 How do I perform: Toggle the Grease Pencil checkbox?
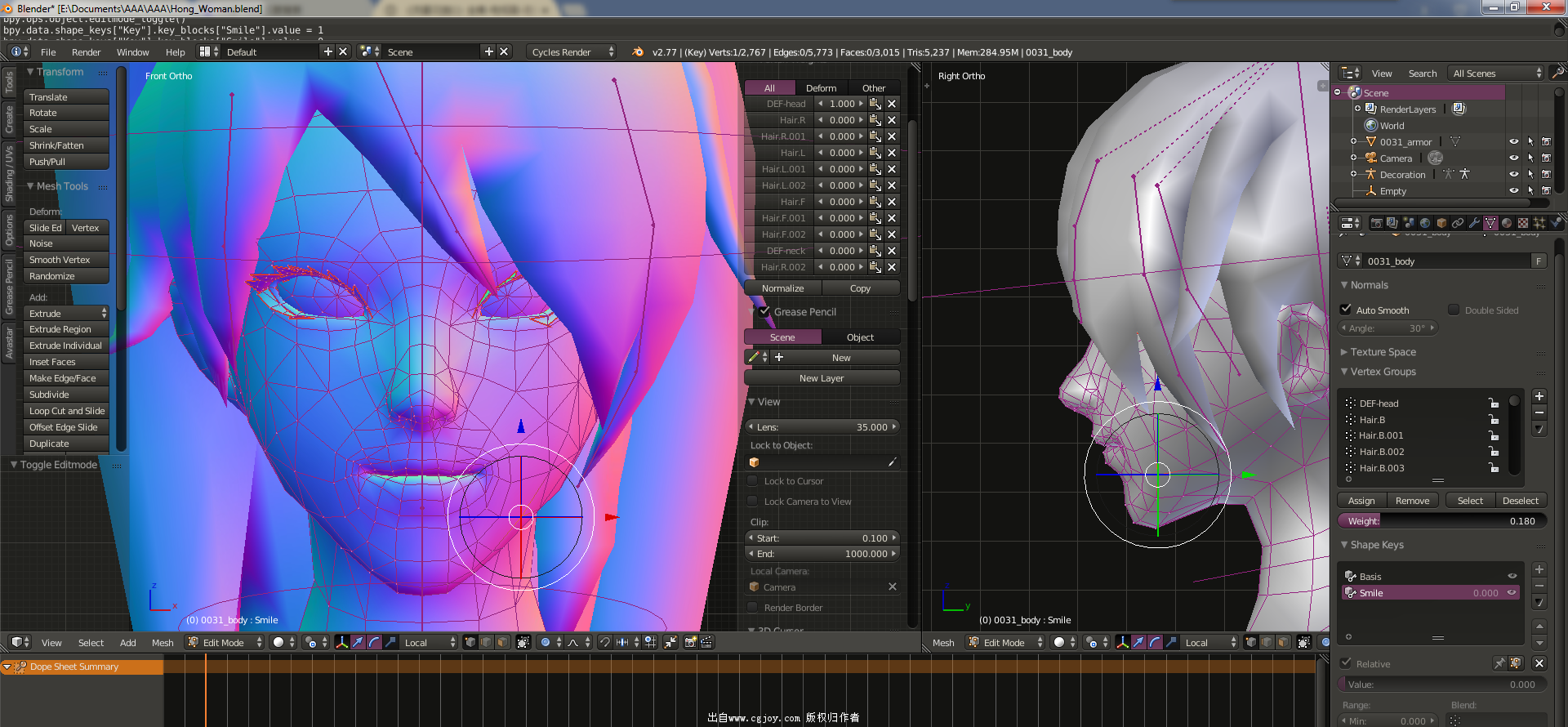tap(764, 311)
